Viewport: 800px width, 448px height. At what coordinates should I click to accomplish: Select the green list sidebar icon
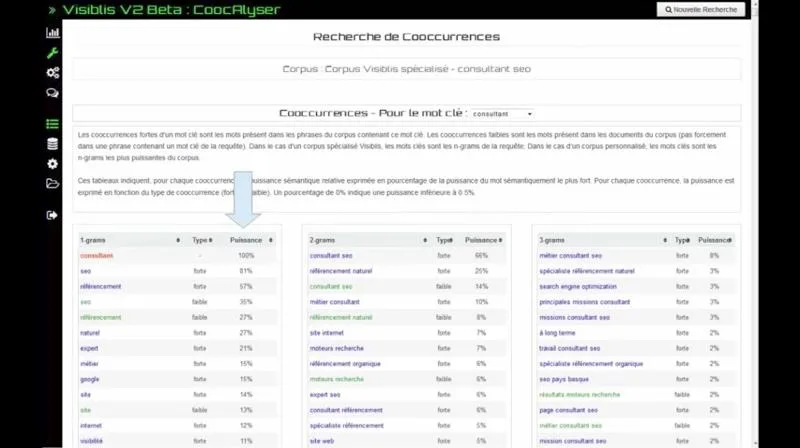(53, 124)
